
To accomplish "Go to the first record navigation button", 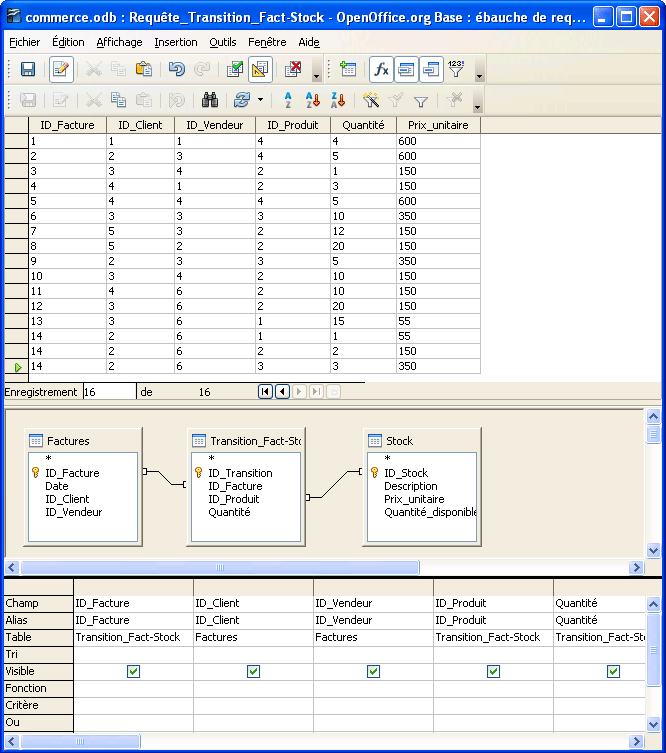I will point(265,392).
